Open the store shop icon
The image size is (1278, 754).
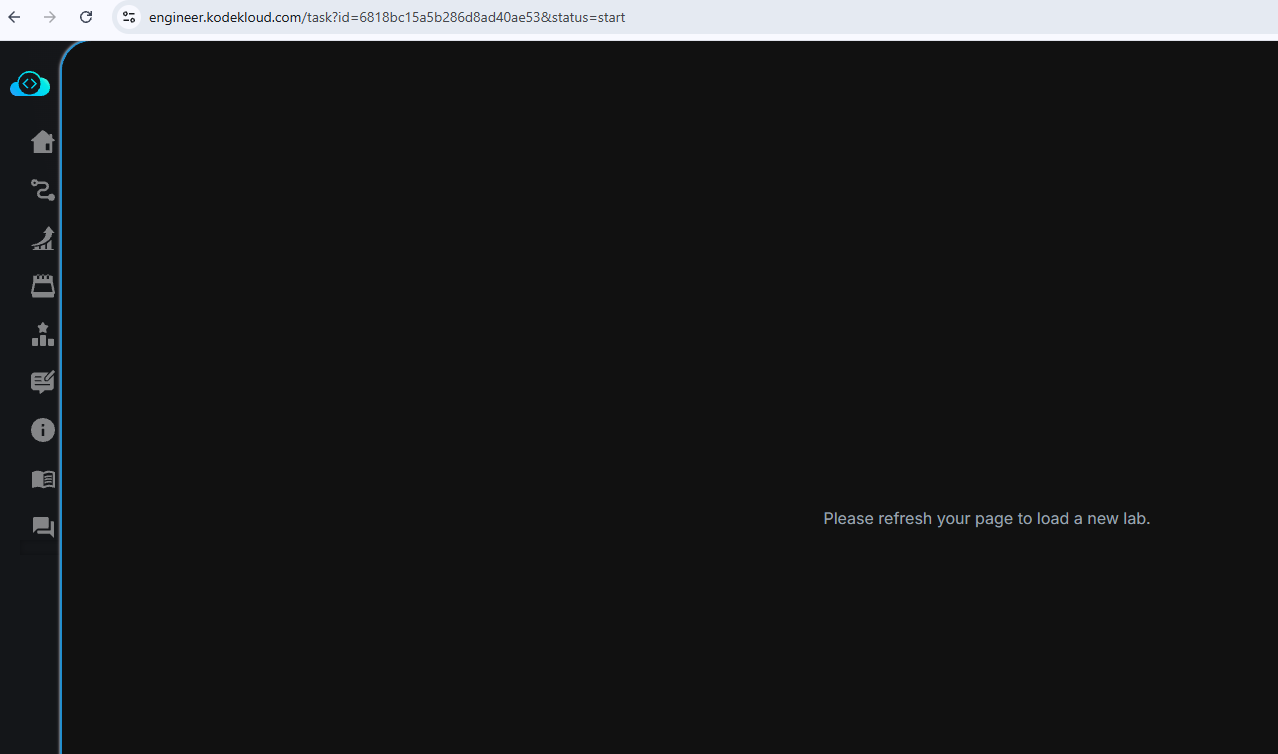(42, 287)
